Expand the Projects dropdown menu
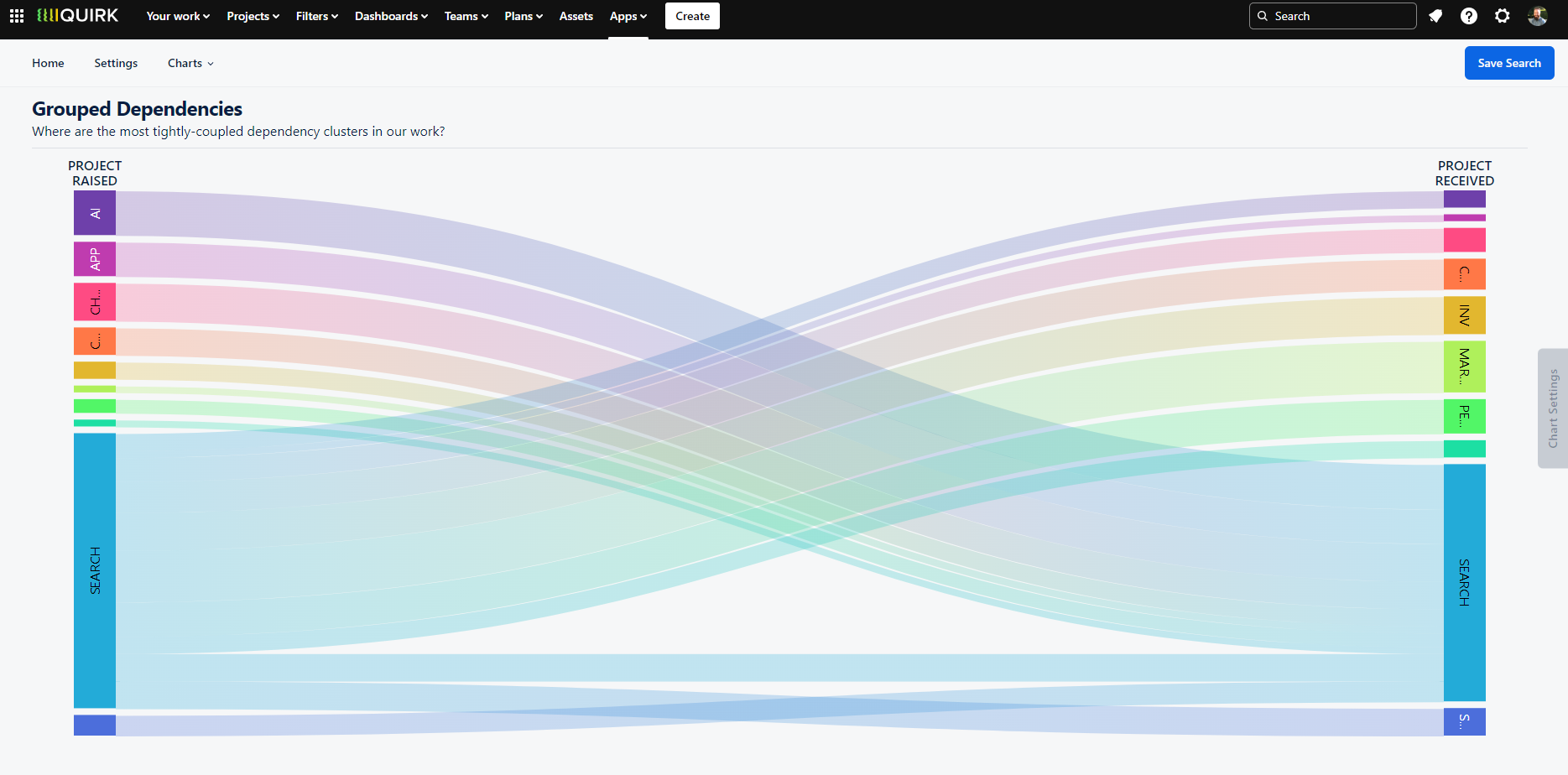The height and width of the screenshot is (775, 1568). pos(253,16)
